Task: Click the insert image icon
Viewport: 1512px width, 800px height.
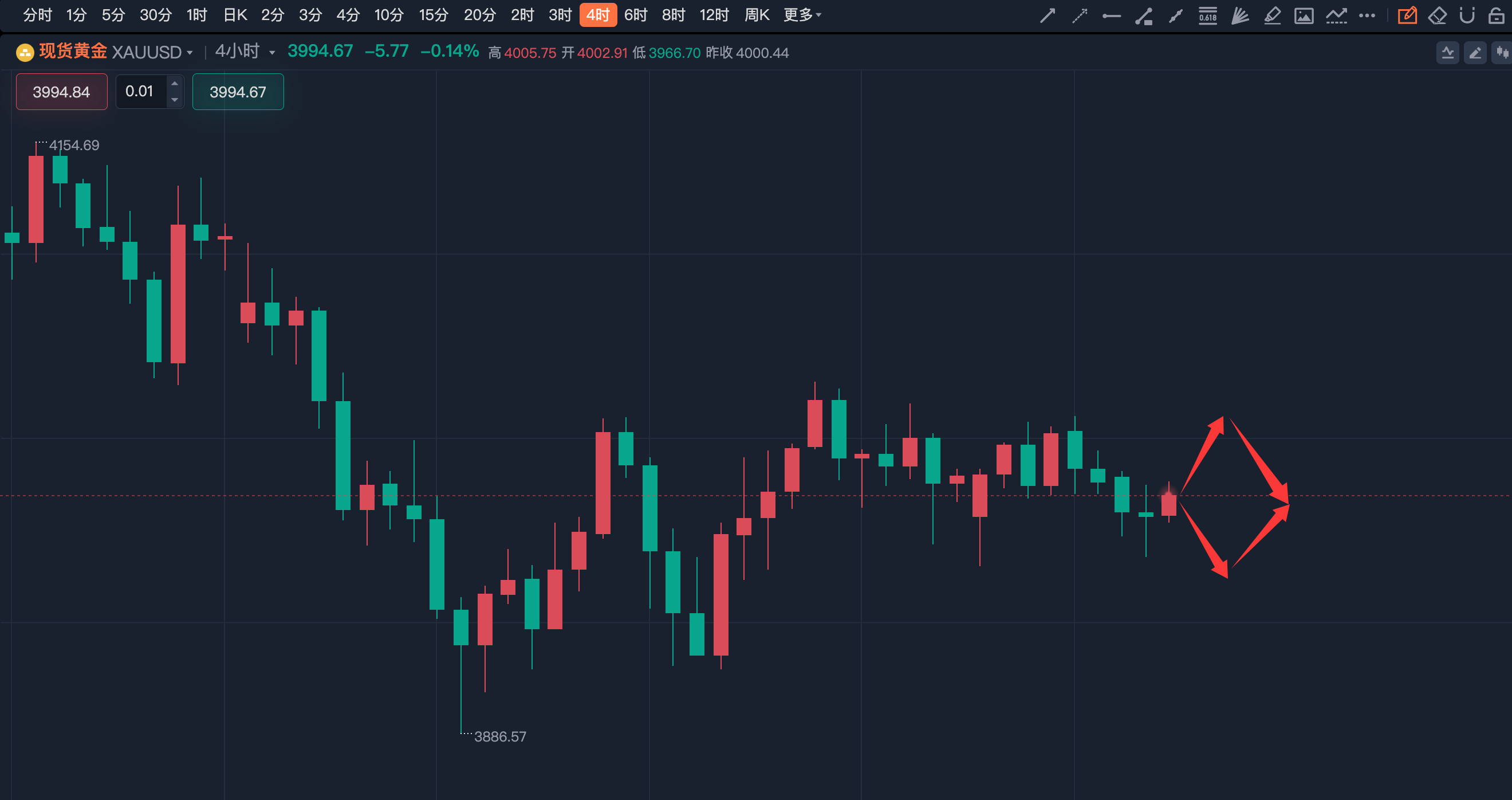Action: [x=1304, y=15]
